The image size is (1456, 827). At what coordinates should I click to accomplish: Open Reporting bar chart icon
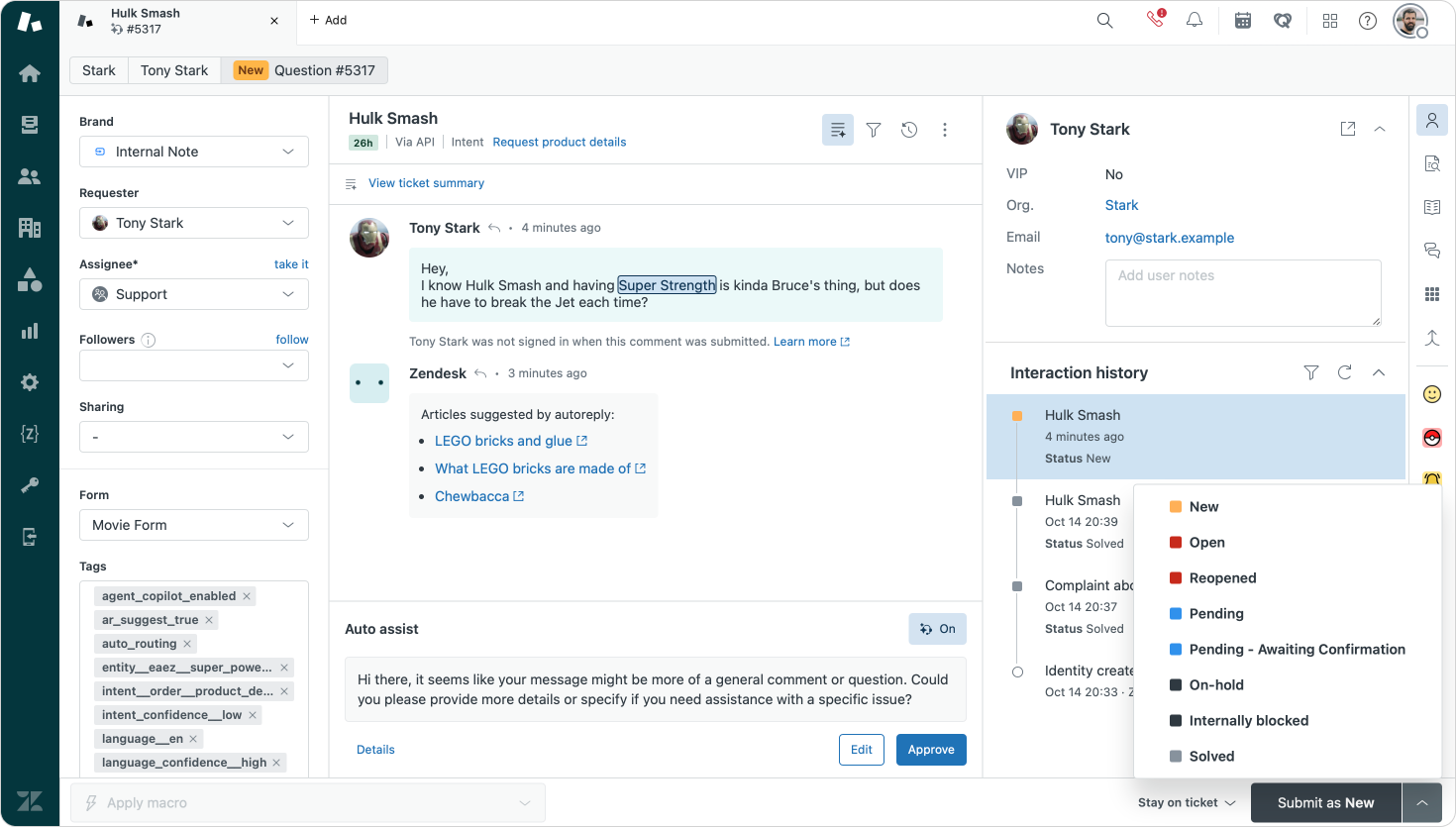[x=30, y=331]
